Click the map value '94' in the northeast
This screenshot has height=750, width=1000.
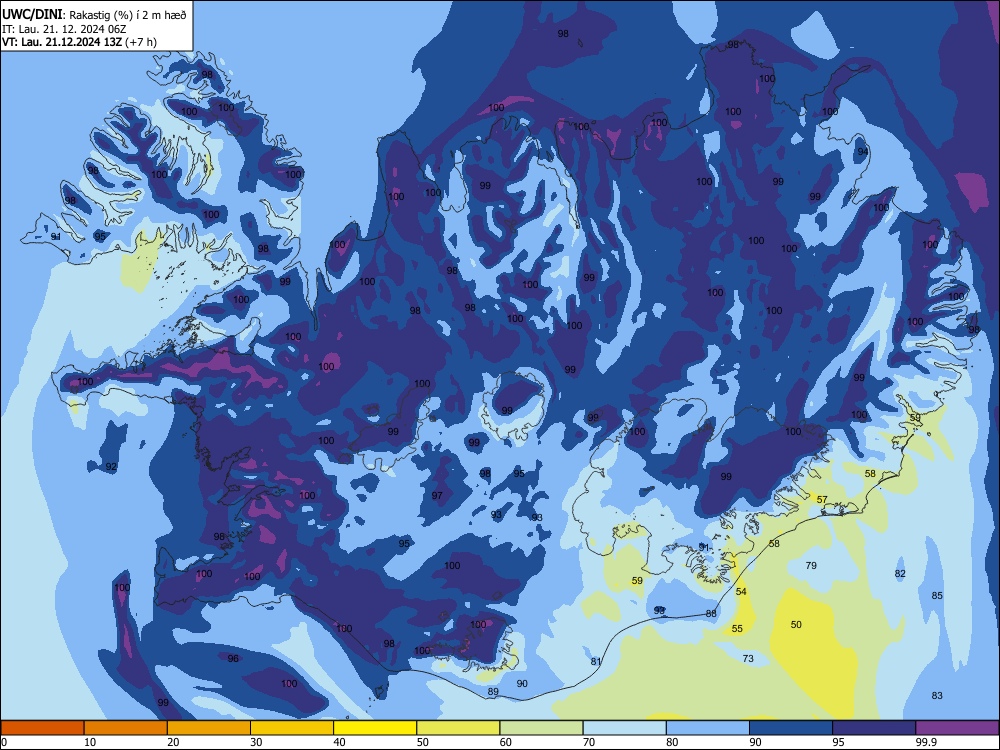pos(863,152)
